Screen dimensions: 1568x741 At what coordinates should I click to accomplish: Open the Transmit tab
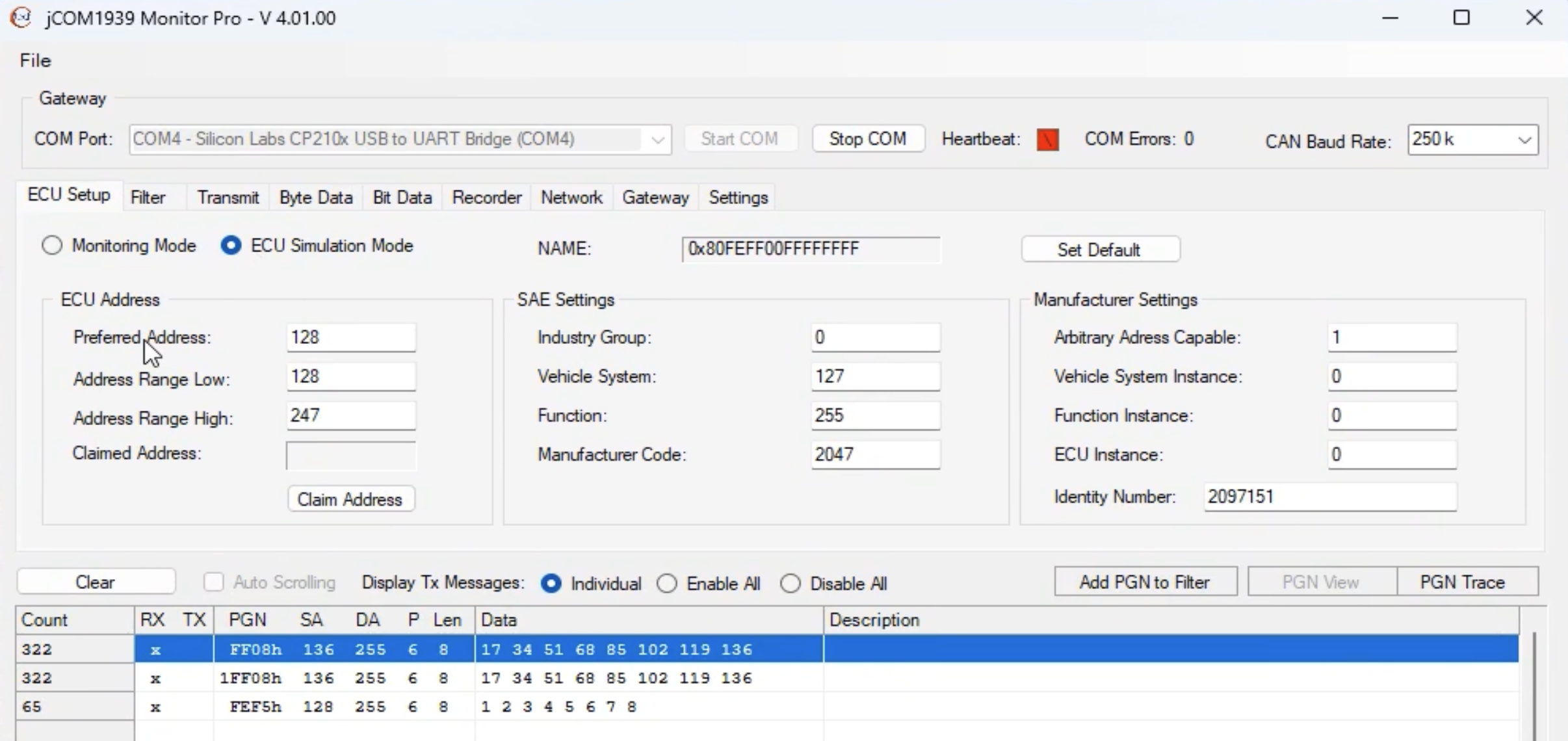pyautogui.click(x=228, y=198)
